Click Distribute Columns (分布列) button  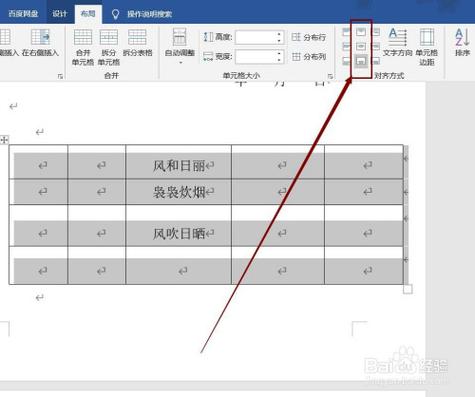click(309, 57)
